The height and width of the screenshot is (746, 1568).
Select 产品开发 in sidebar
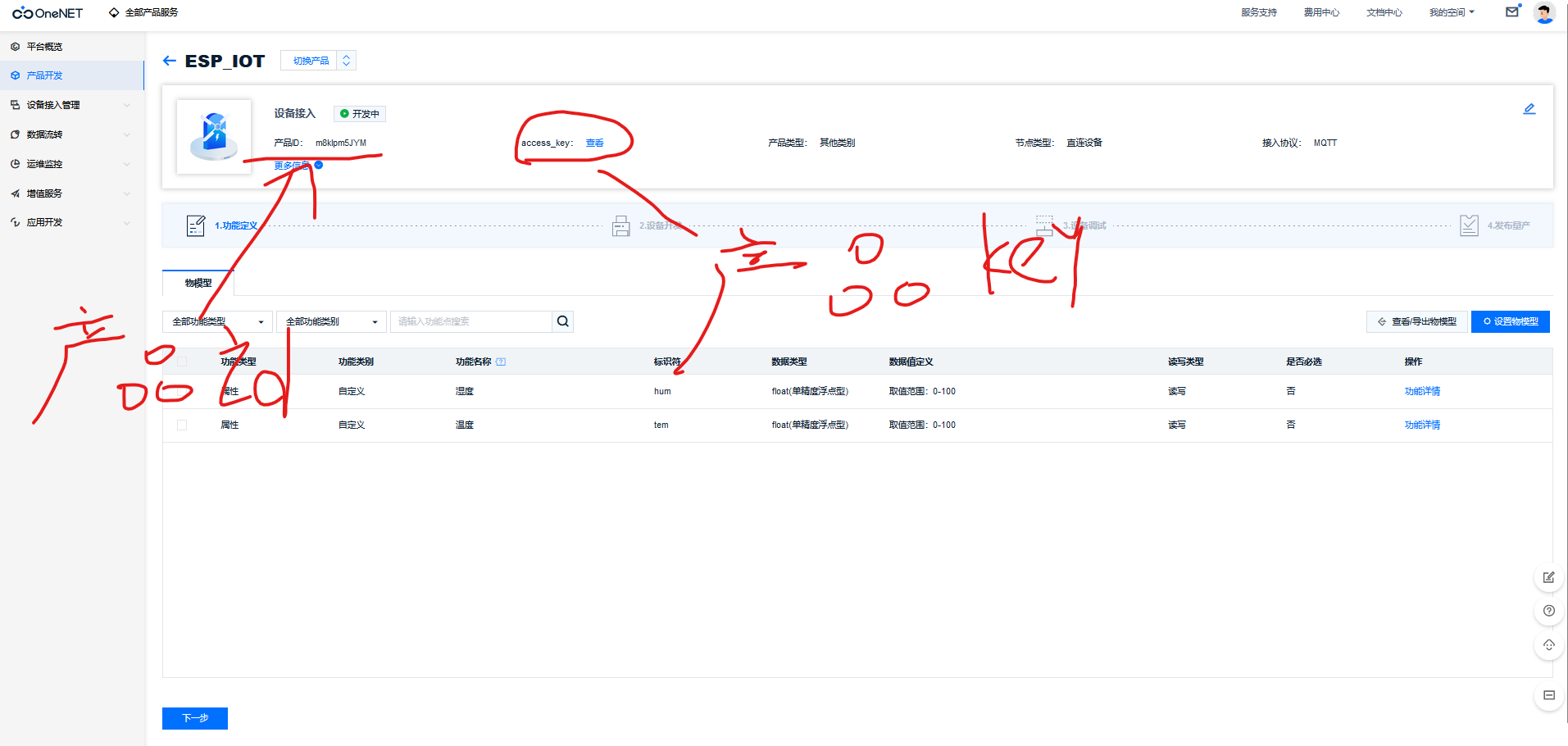(x=72, y=75)
